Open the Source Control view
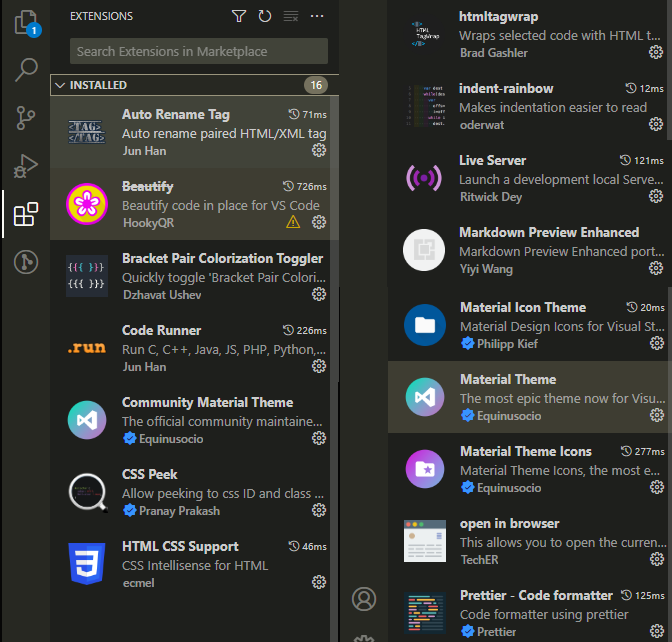Image resolution: width=672 pixels, height=642 pixels. point(26,118)
